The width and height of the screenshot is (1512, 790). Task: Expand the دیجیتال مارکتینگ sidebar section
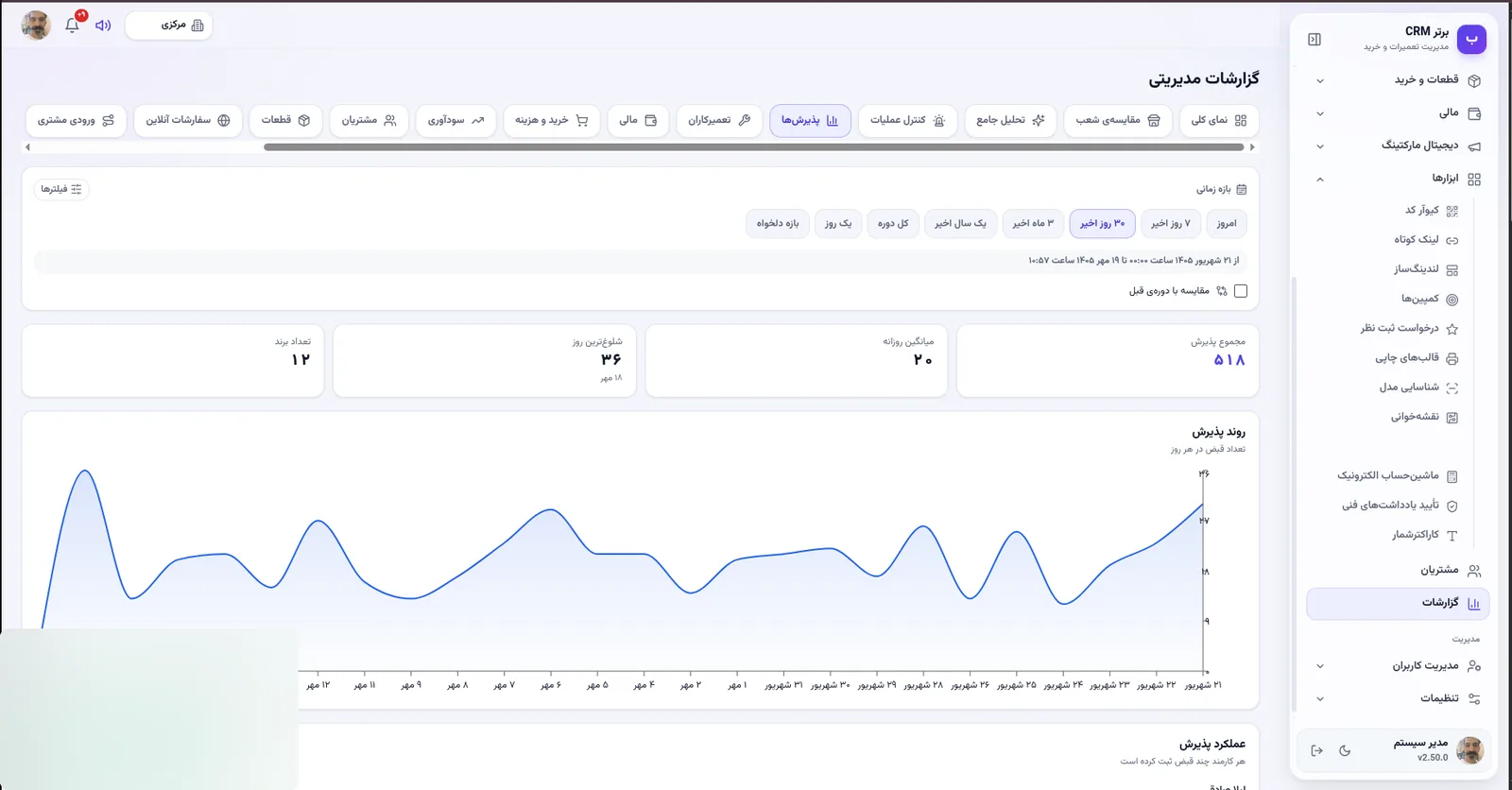1398,146
